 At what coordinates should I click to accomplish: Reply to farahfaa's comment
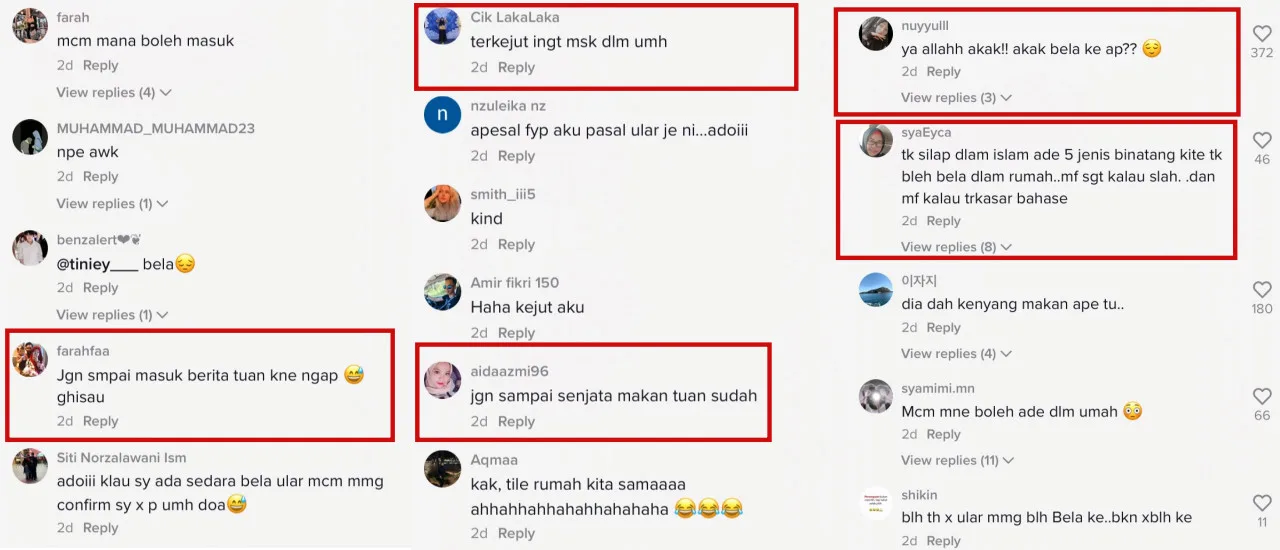coord(100,421)
